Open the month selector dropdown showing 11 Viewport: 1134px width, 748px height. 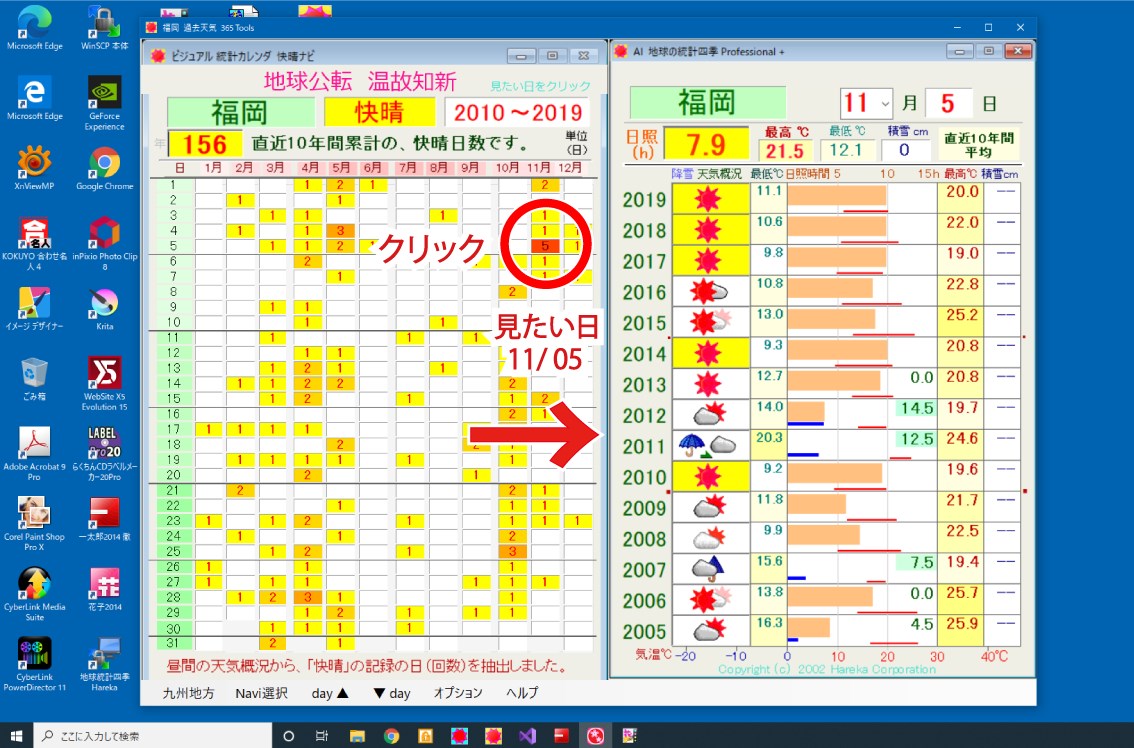(x=884, y=103)
